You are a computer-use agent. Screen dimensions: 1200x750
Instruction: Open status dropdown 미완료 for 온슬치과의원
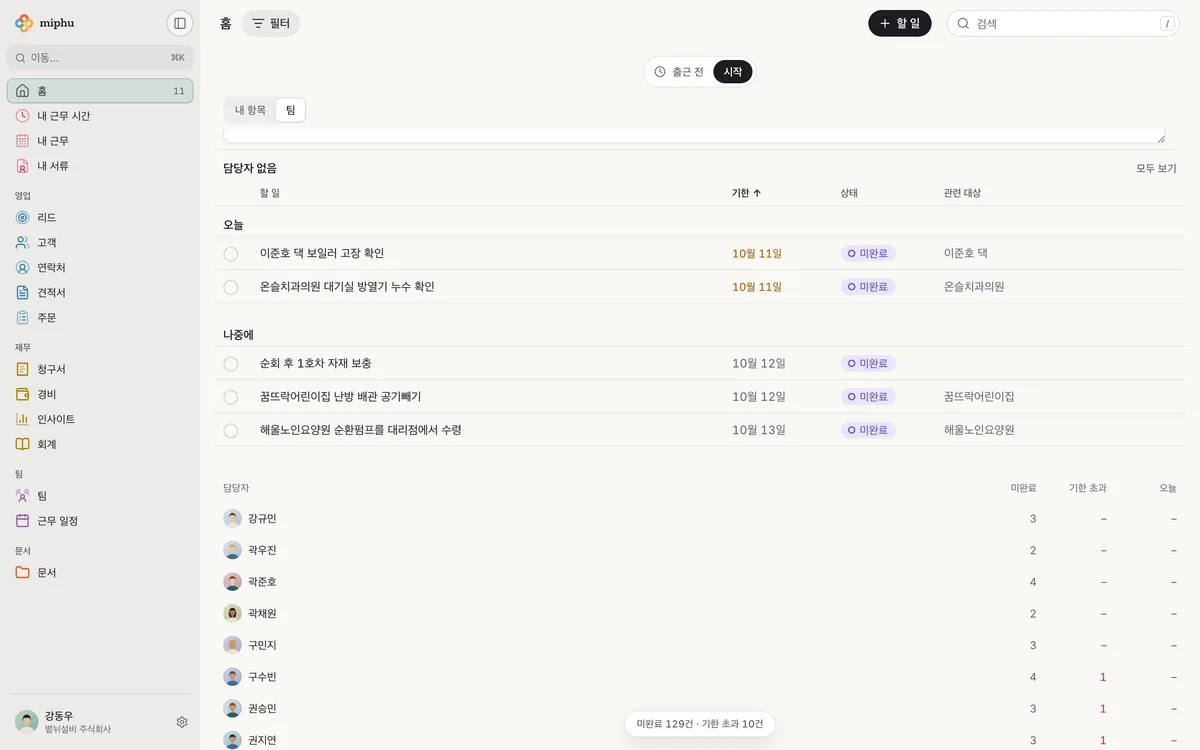pyautogui.click(x=868, y=287)
